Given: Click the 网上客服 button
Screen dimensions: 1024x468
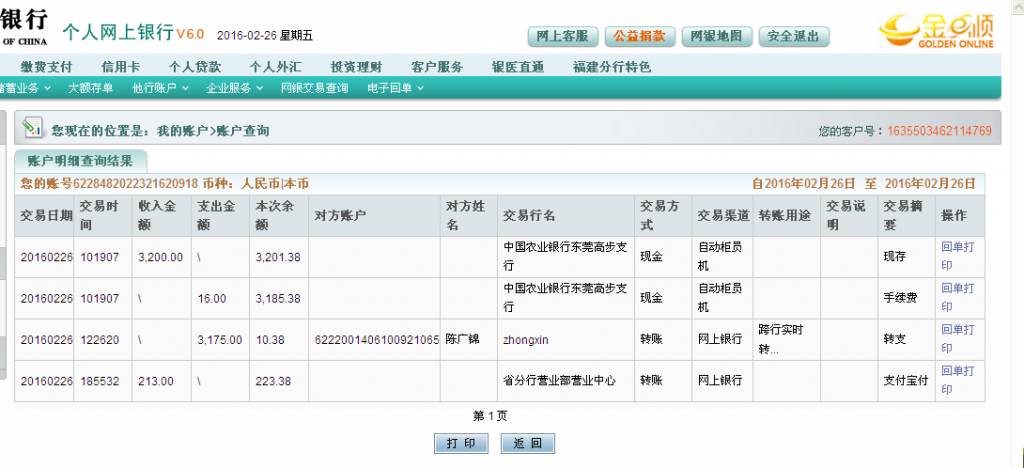Looking at the screenshot, I should pos(561,37).
